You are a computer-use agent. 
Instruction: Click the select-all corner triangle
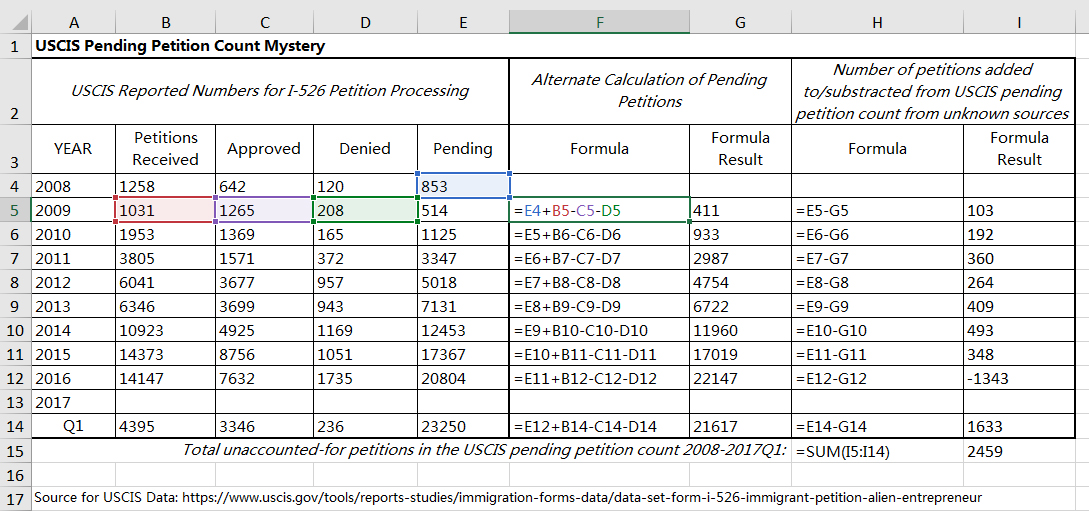pos(16,22)
